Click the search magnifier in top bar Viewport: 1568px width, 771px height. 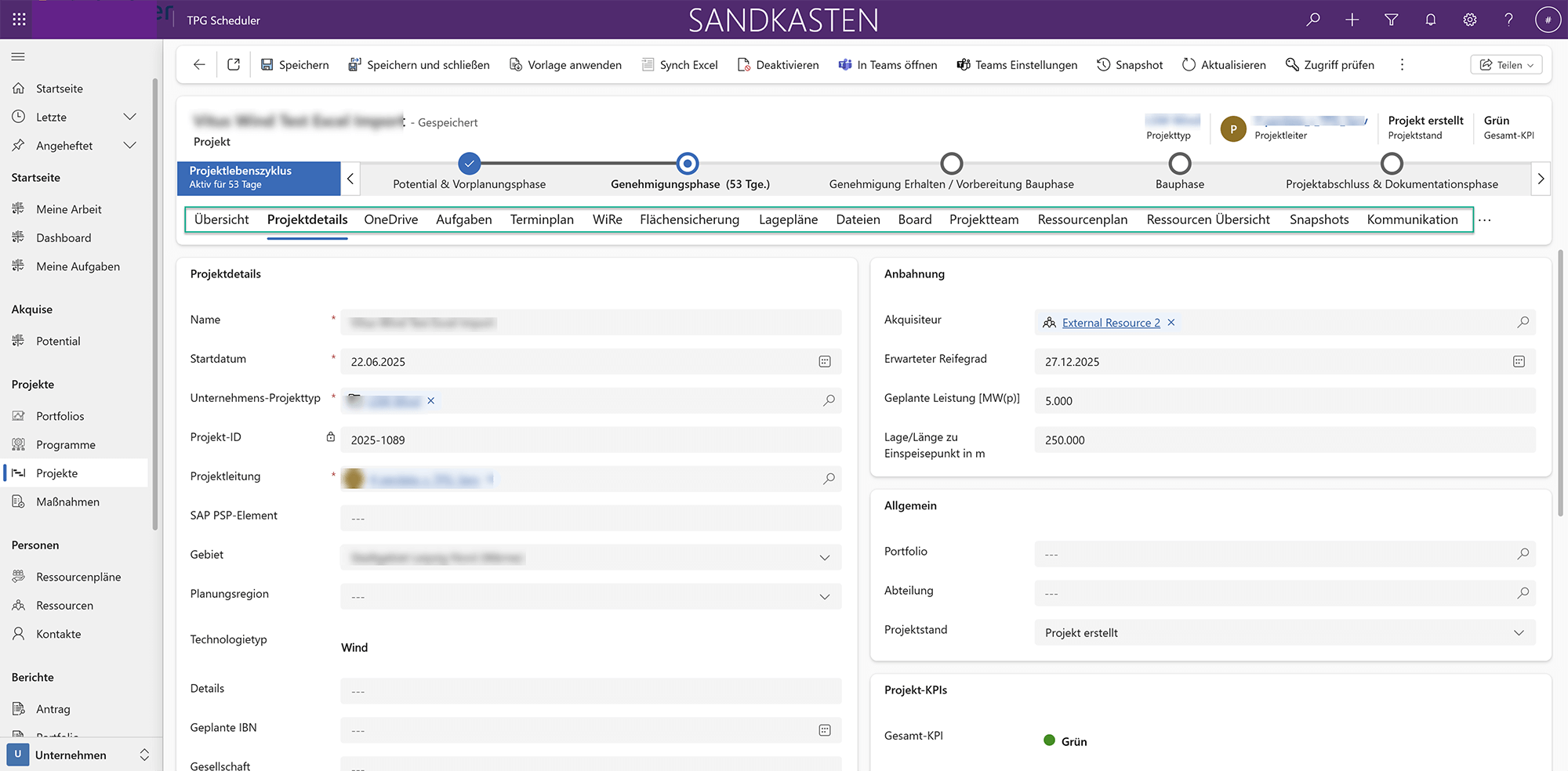pos(1313,20)
